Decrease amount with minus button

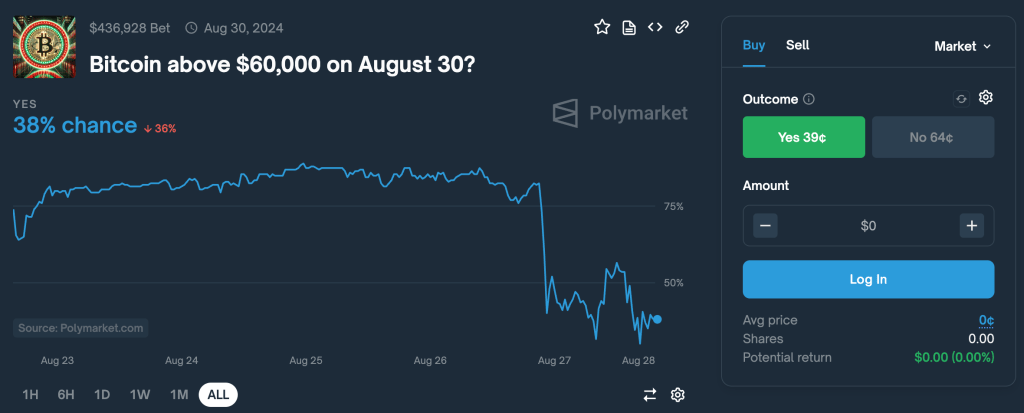point(766,226)
